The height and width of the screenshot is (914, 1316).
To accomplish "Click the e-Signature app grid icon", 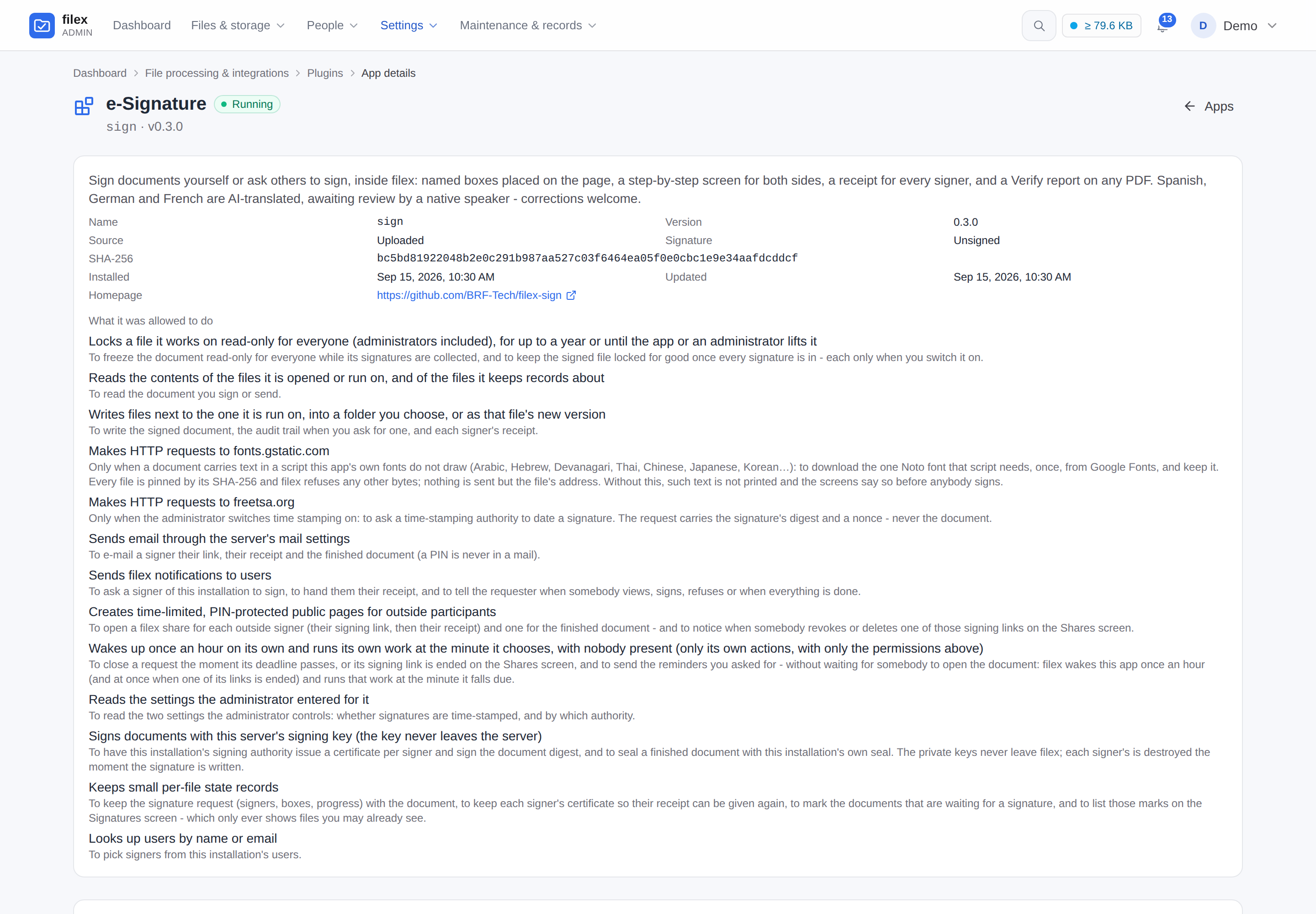I will 84,106.
